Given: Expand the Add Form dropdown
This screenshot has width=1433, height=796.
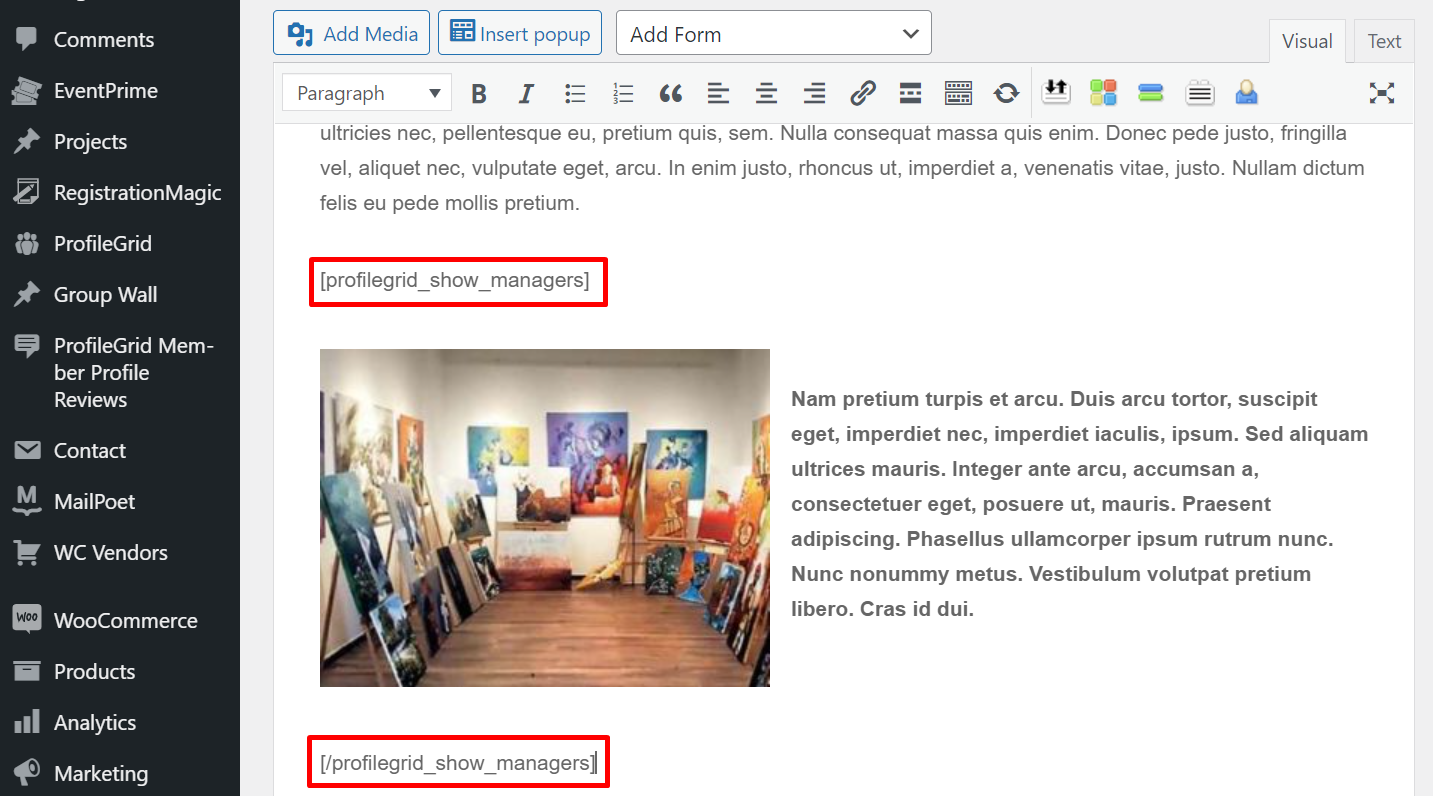Looking at the screenshot, I should [773, 34].
